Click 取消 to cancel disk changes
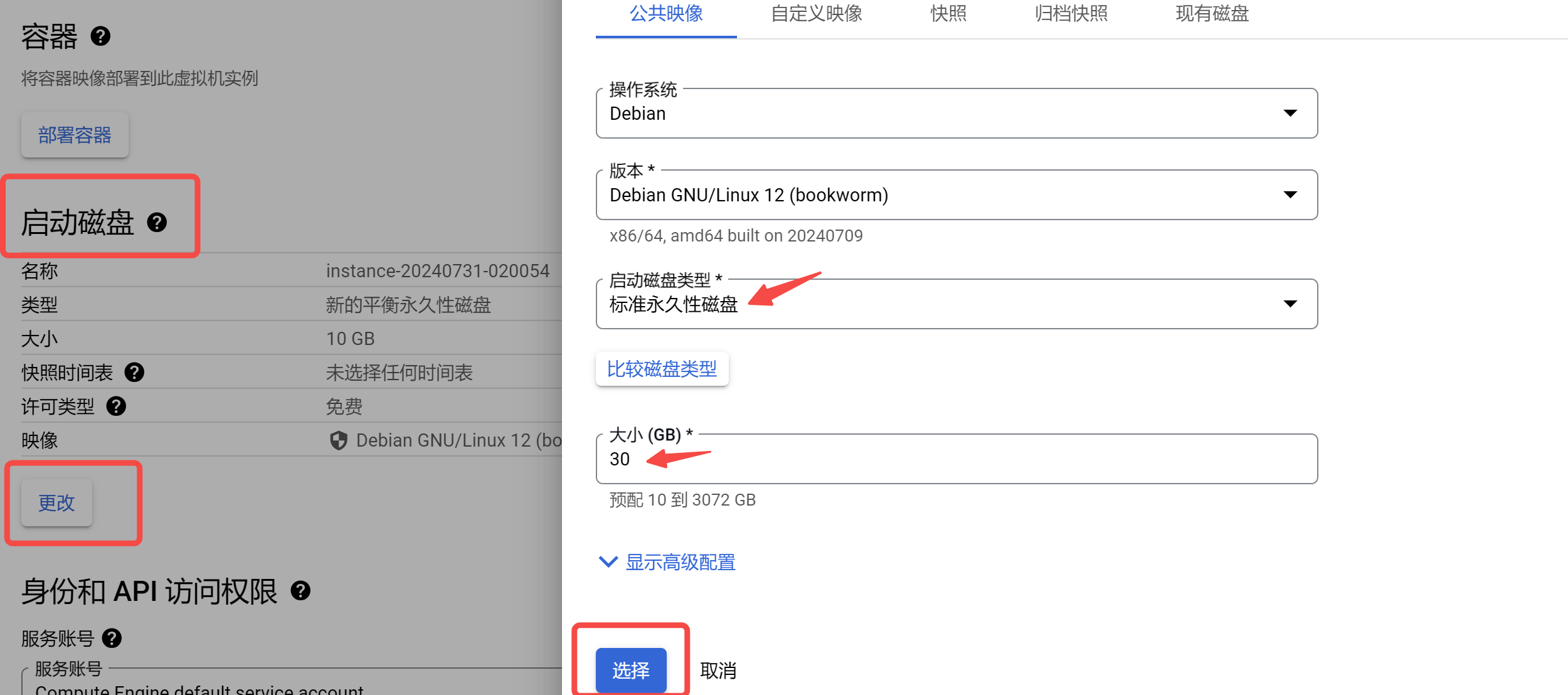Screen dimensions: 1568x695 718,671
